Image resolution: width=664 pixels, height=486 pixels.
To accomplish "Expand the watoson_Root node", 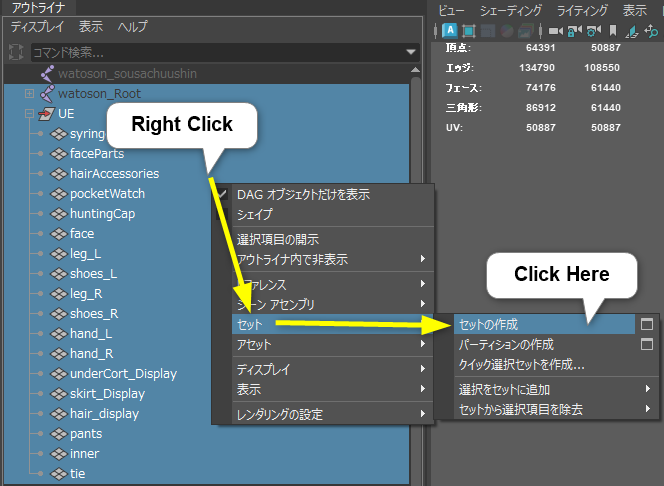I will tap(29, 94).
